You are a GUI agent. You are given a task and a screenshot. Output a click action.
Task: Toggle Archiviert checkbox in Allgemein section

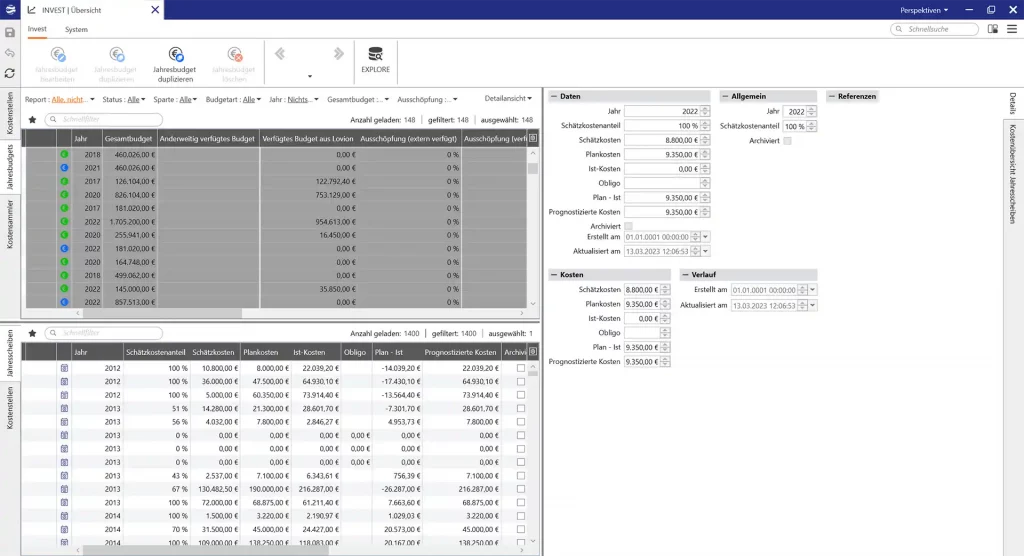[x=788, y=141]
